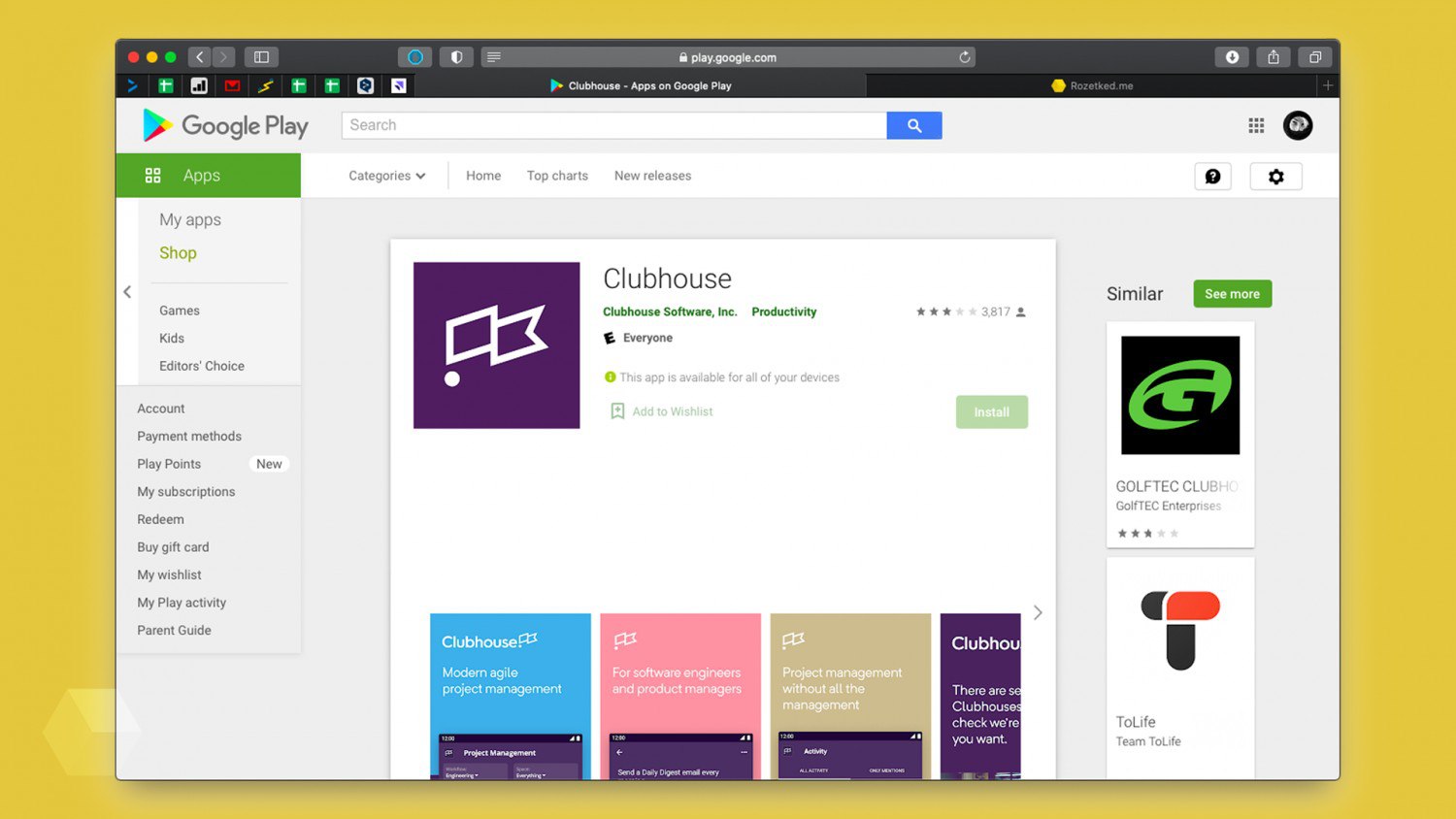The height and width of the screenshot is (819, 1456).
Task: Show Safari downloads
Action: (1232, 57)
